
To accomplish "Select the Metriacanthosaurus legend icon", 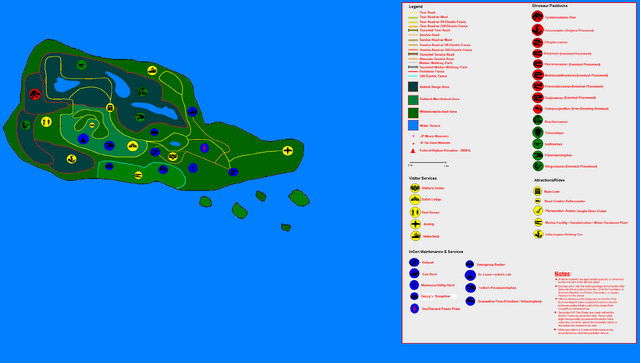I will point(538,75).
